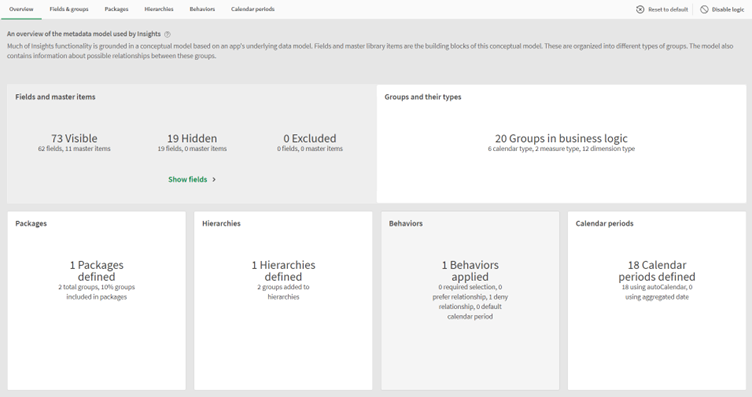This screenshot has width=752, height=397.
Task: Switch to the Packages tab
Action: pyautogui.click(x=117, y=9)
